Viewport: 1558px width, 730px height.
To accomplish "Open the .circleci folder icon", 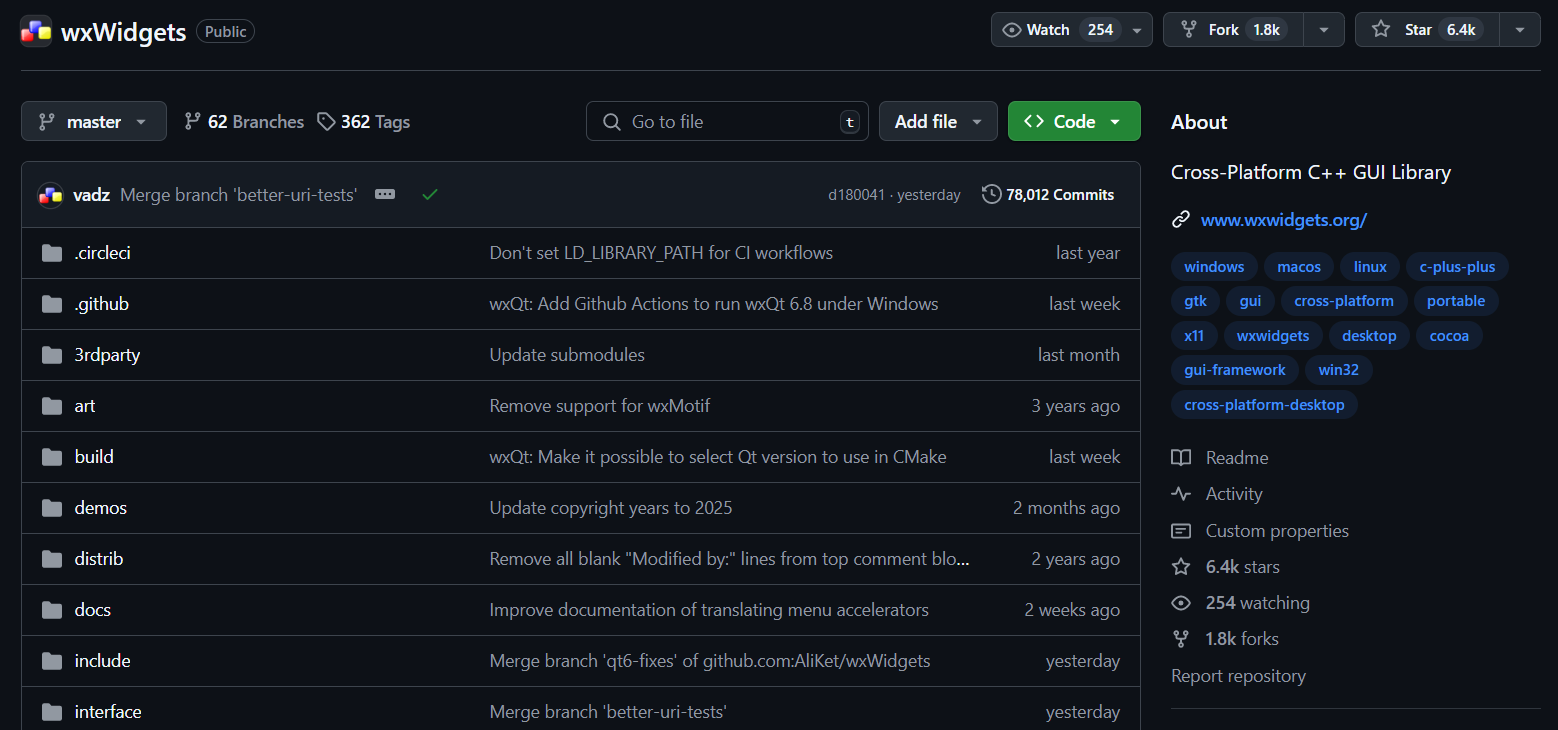I will click(x=52, y=253).
